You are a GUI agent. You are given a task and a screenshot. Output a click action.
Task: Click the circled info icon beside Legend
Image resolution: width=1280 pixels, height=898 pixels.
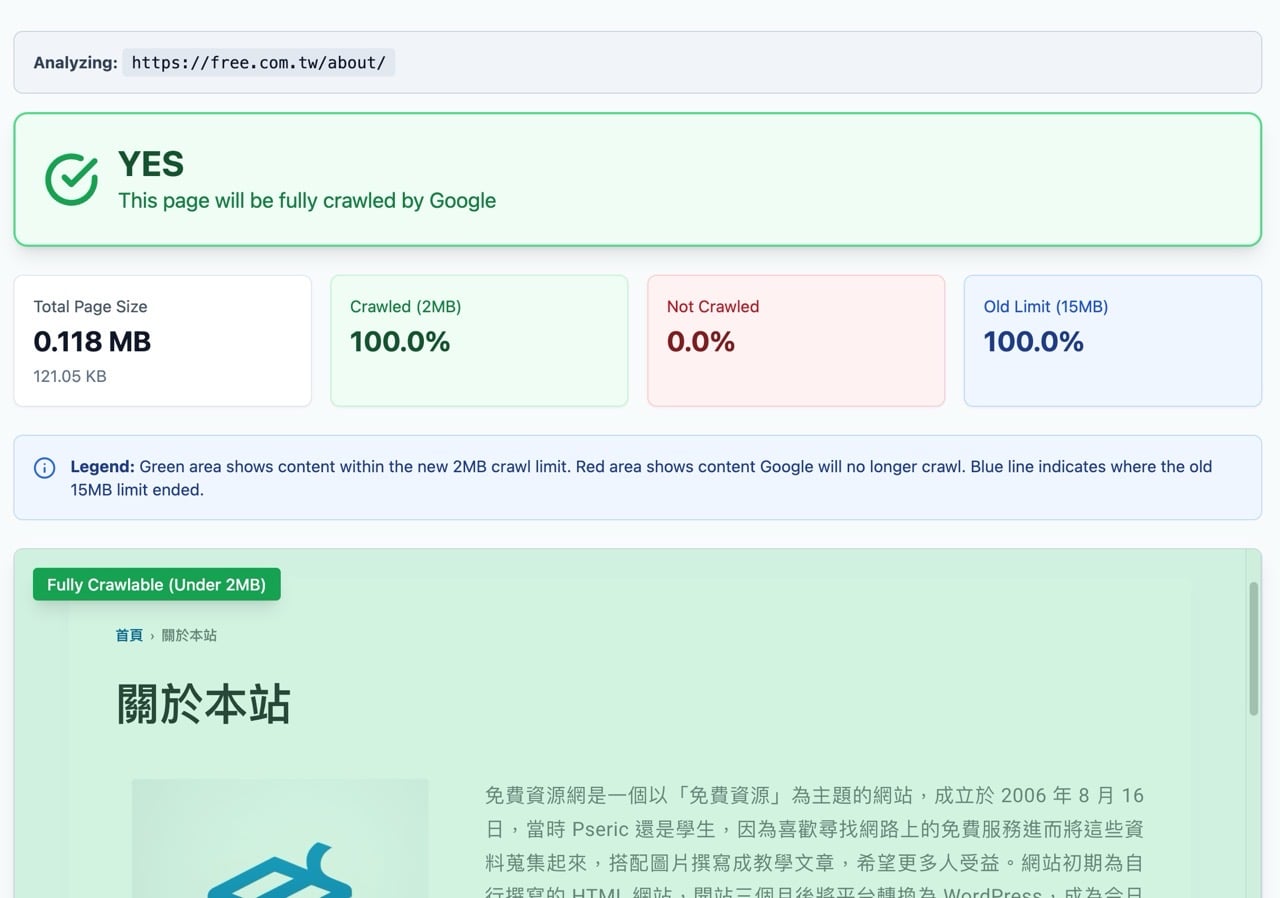(44, 467)
